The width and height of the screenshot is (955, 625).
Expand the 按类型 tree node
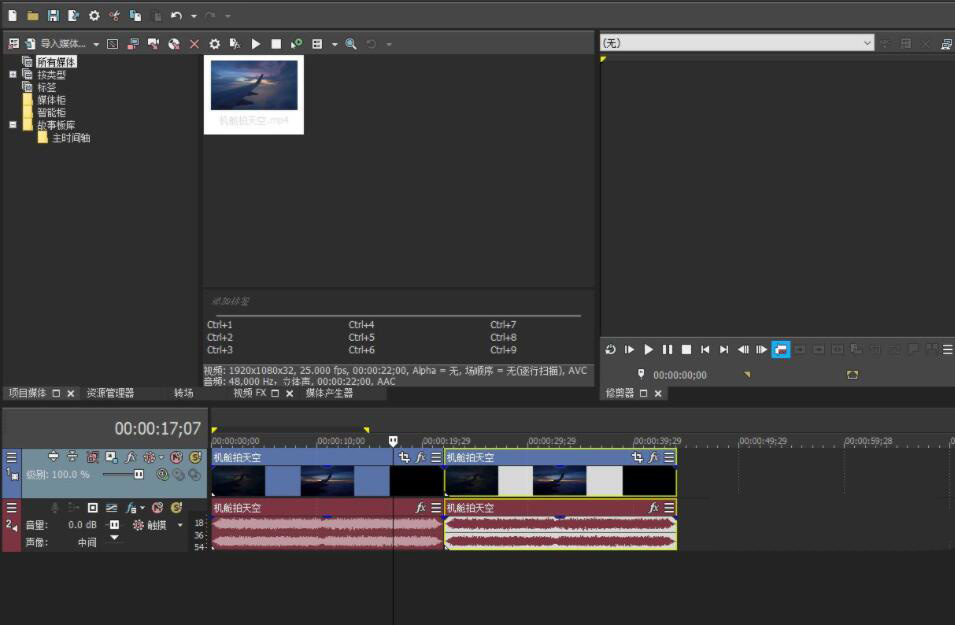(13, 75)
